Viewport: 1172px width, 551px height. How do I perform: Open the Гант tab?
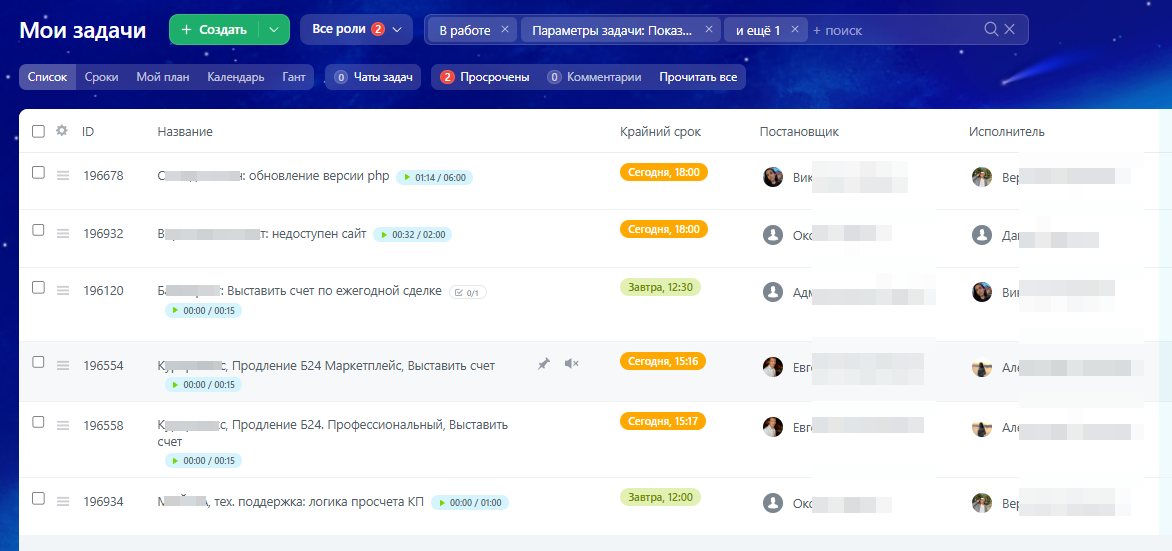[294, 77]
